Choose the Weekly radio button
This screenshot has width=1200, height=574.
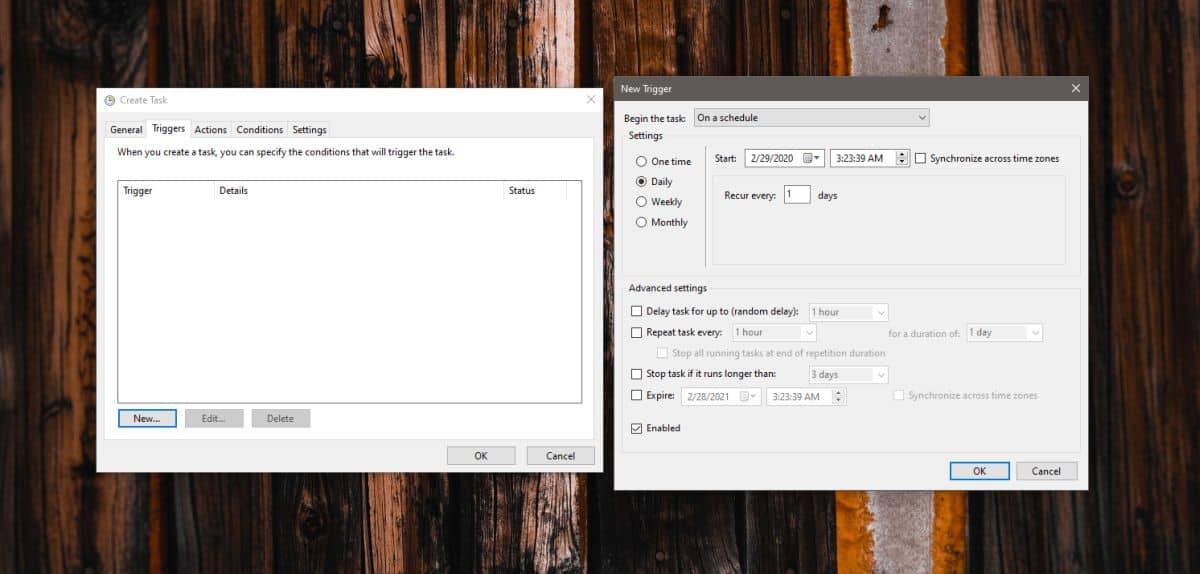(x=641, y=202)
